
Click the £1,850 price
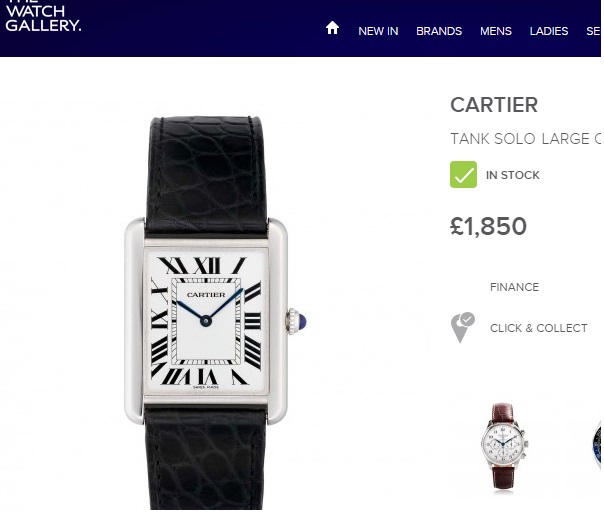click(x=488, y=226)
